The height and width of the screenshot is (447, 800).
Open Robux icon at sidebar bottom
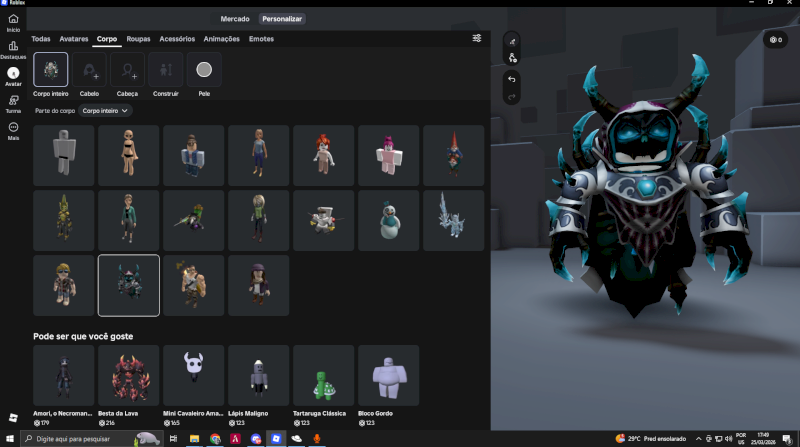pyautogui.click(x=13, y=418)
